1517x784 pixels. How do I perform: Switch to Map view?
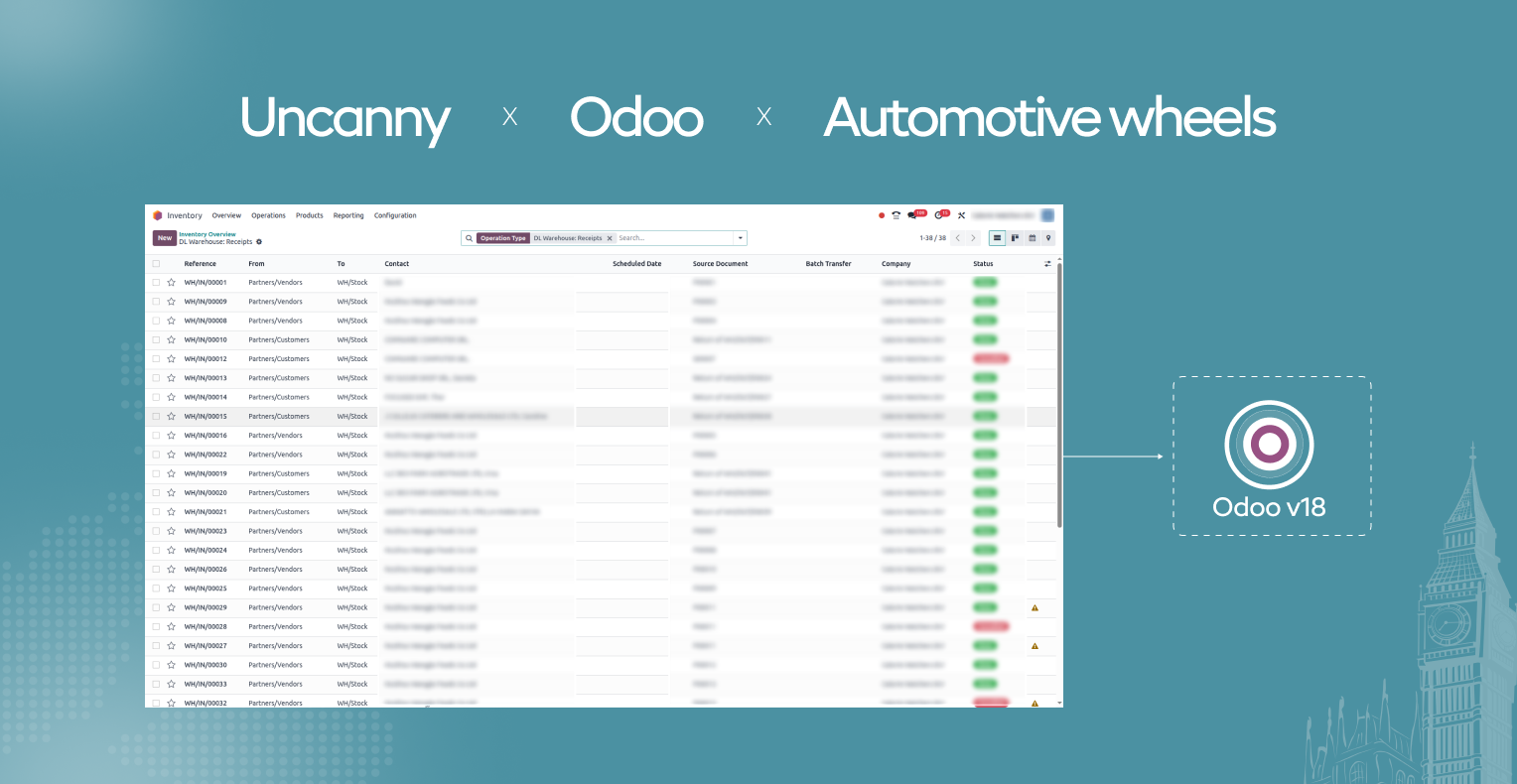[1048, 238]
